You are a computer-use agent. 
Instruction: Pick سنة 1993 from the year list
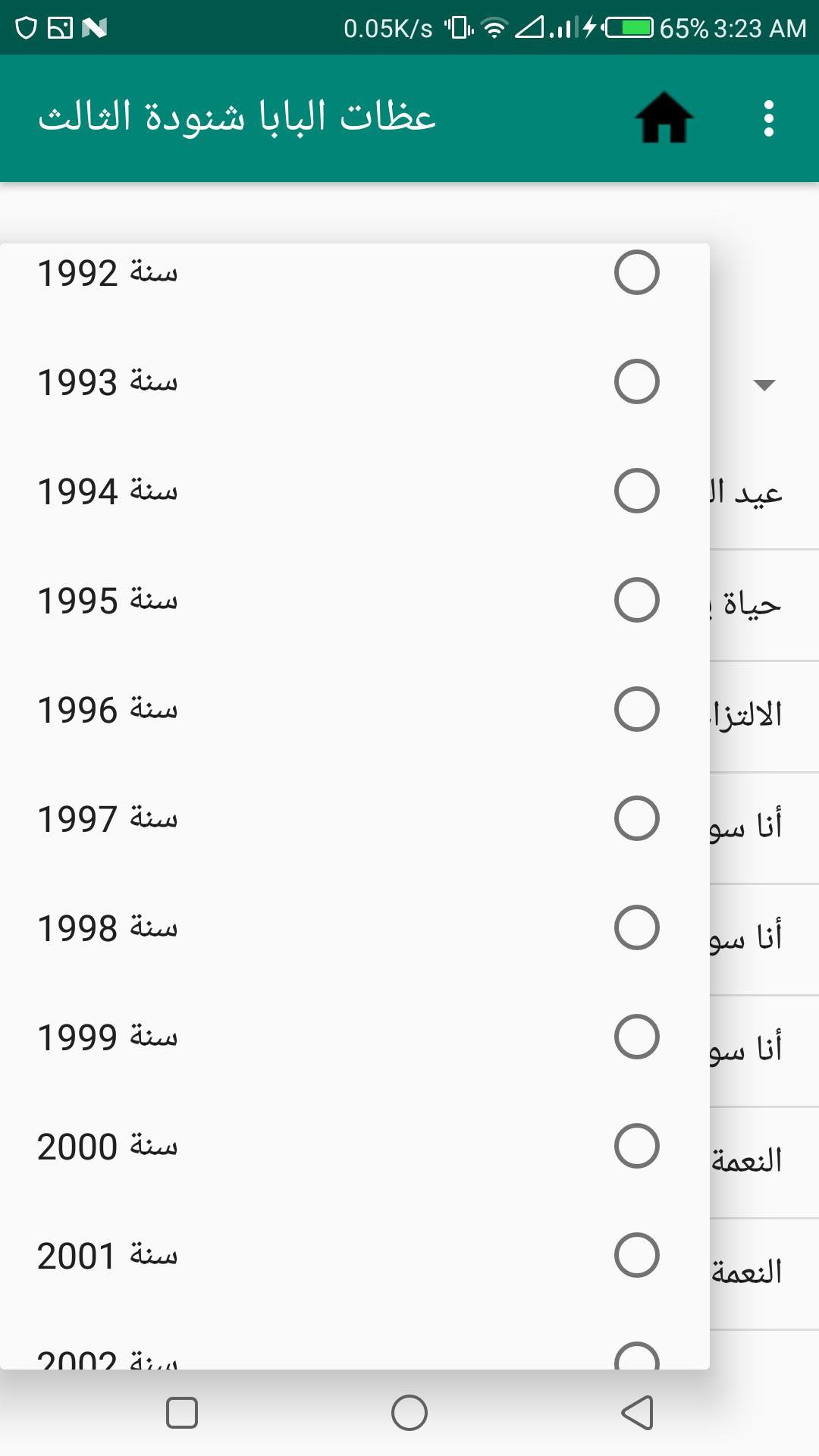point(108,381)
